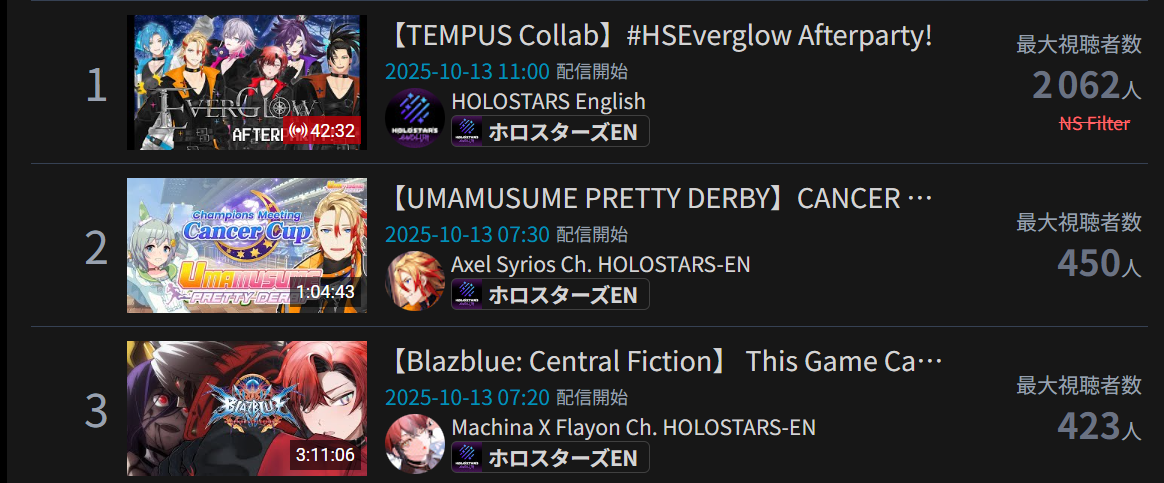The image size is (1164, 483).
Task: Click the ホロスターズEN tag on the Axel Syrios entry
Action: [550, 295]
